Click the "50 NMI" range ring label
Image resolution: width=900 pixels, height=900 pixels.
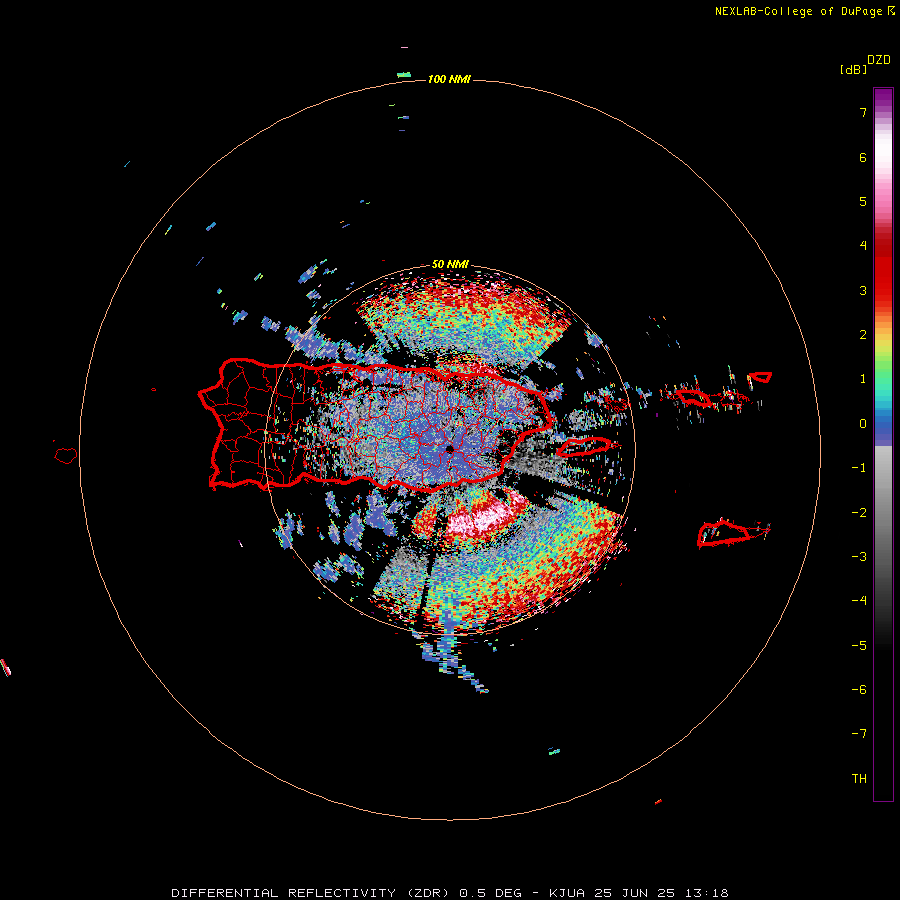[450, 264]
